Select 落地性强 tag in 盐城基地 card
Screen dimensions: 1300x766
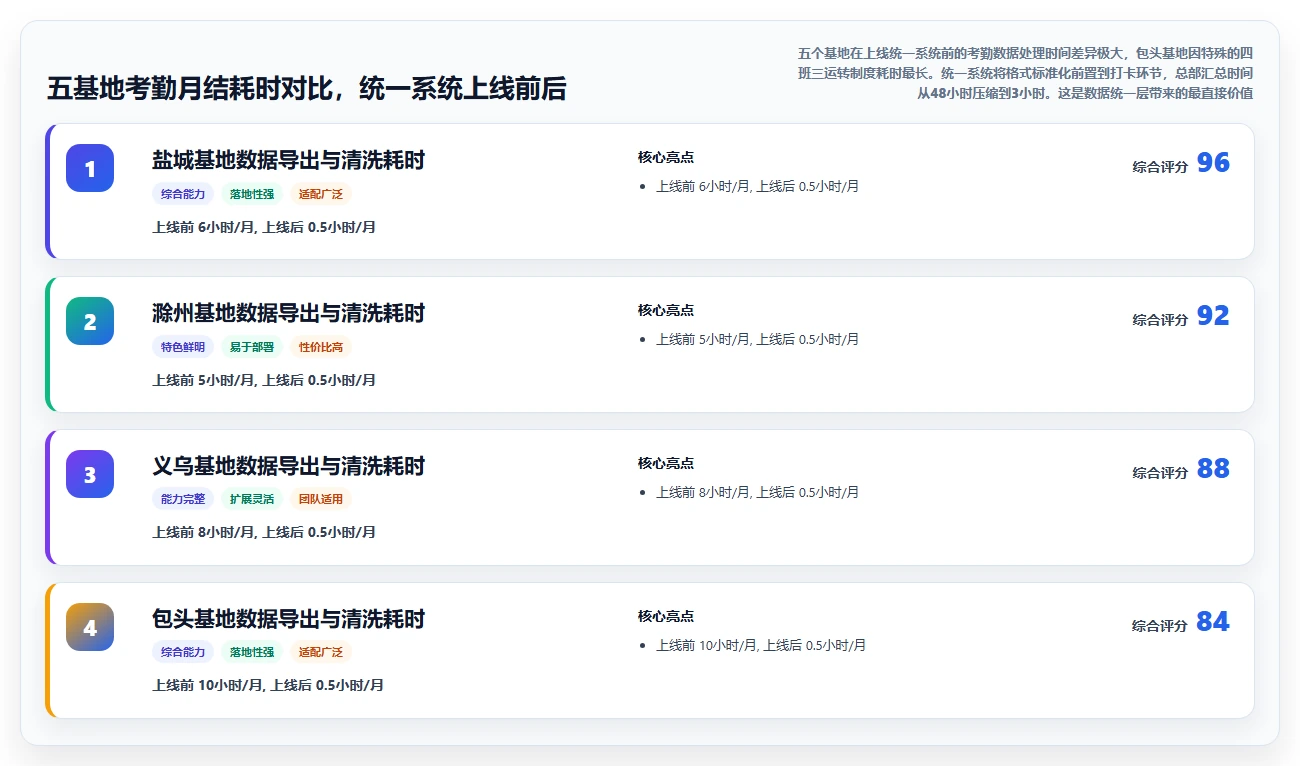pos(252,194)
